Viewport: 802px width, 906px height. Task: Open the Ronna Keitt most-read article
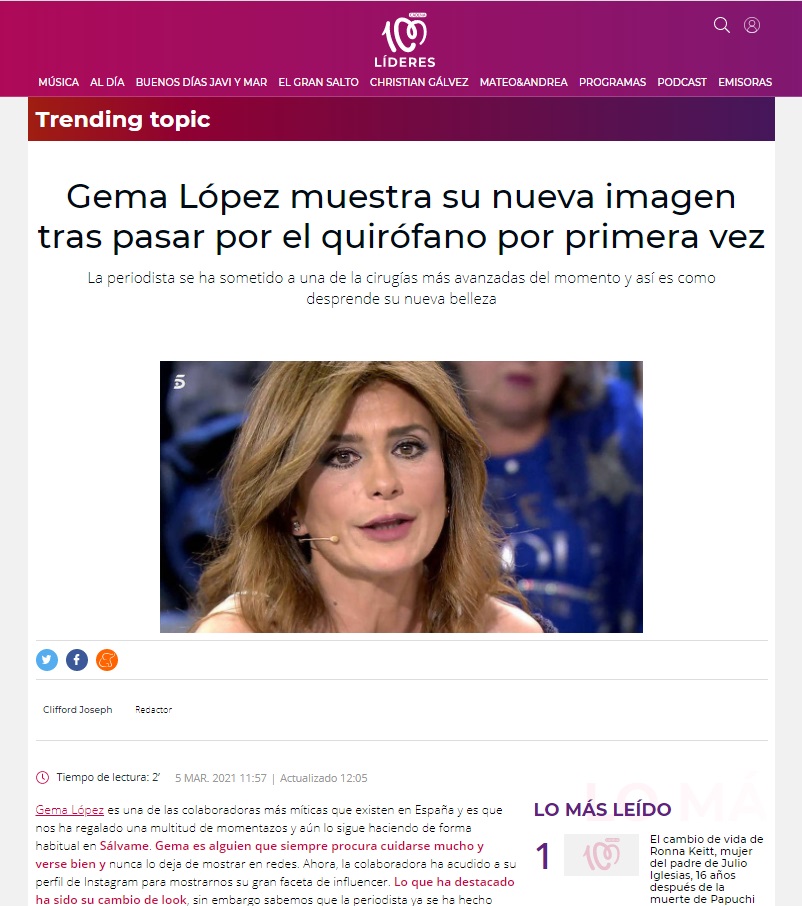(x=706, y=869)
